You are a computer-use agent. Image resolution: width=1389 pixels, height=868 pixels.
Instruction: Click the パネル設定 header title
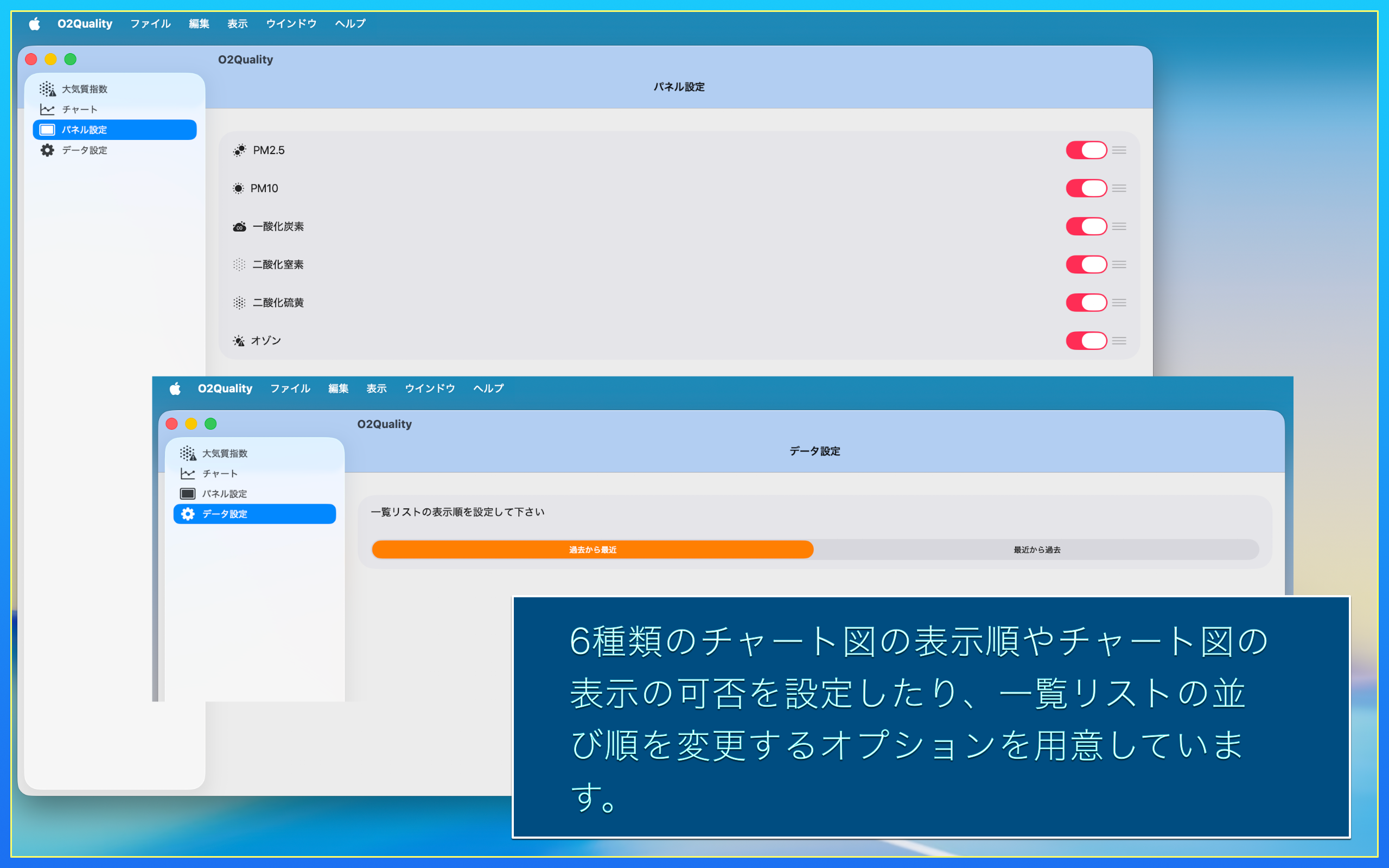pyautogui.click(x=679, y=87)
